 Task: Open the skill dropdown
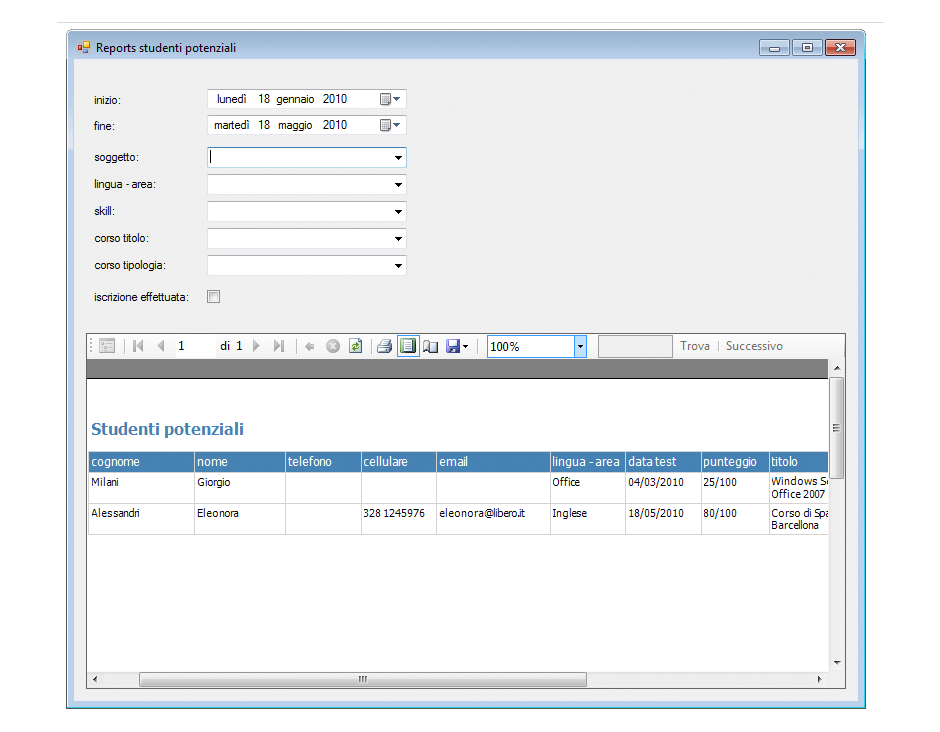398,212
